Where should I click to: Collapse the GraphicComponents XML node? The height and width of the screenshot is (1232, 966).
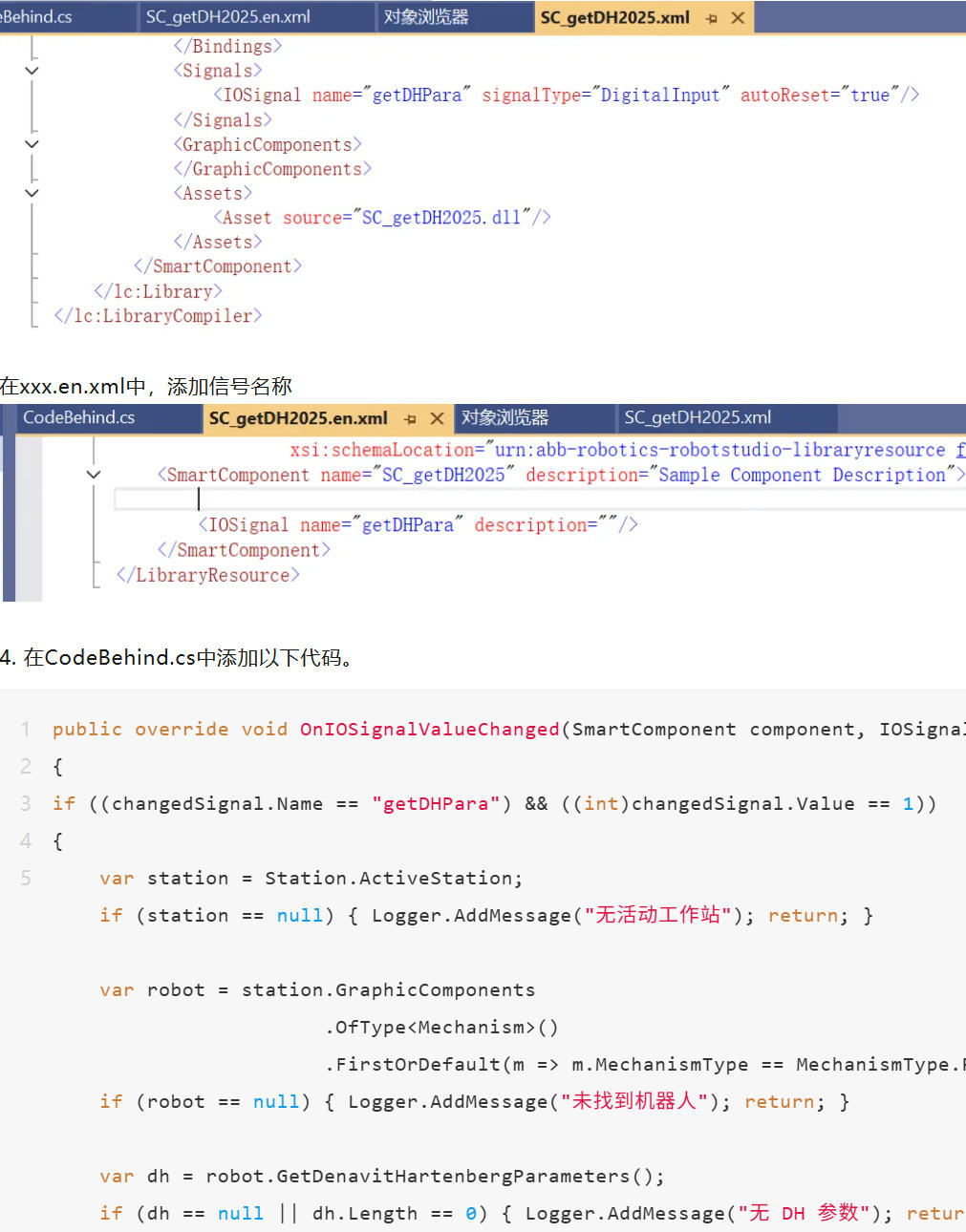pos(32,144)
